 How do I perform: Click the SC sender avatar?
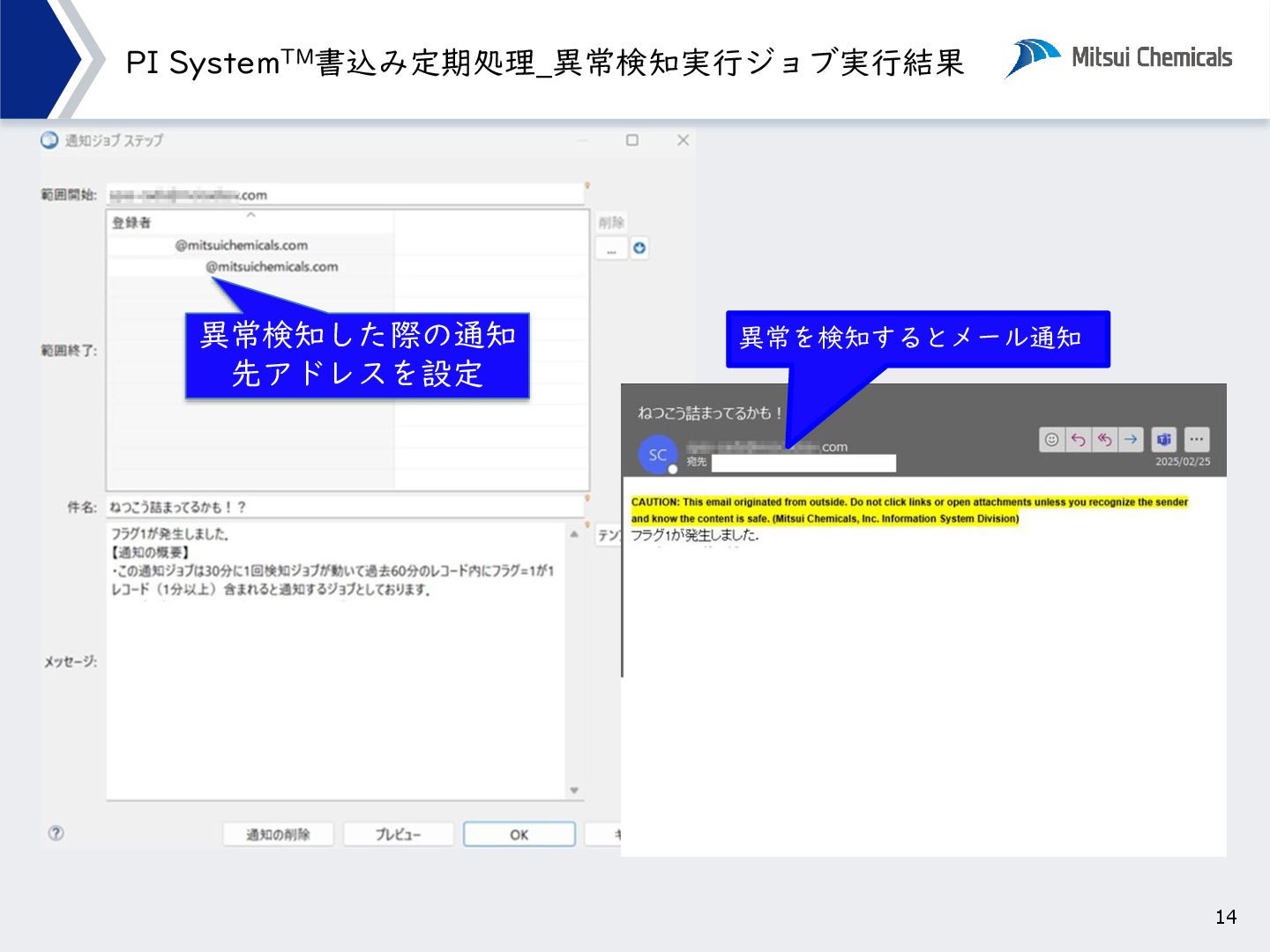tap(657, 455)
